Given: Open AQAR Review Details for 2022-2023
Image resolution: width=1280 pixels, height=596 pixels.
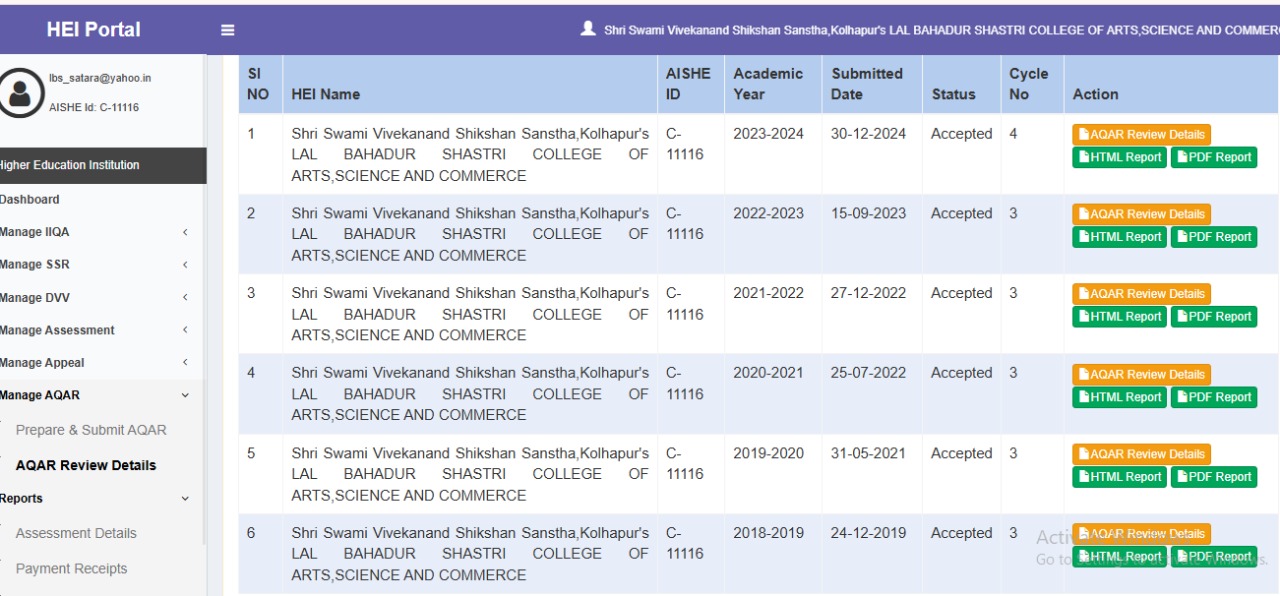Looking at the screenshot, I should [x=1141, y=214].
